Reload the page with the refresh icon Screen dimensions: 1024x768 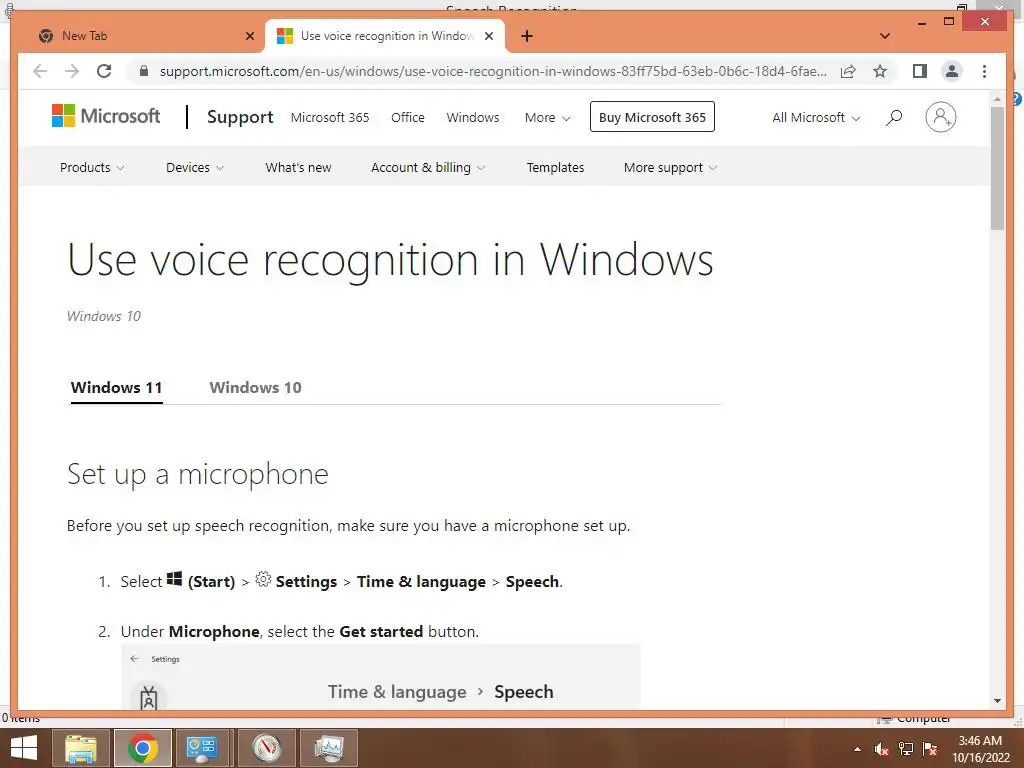pyautogui.click(x=104, y=71)
